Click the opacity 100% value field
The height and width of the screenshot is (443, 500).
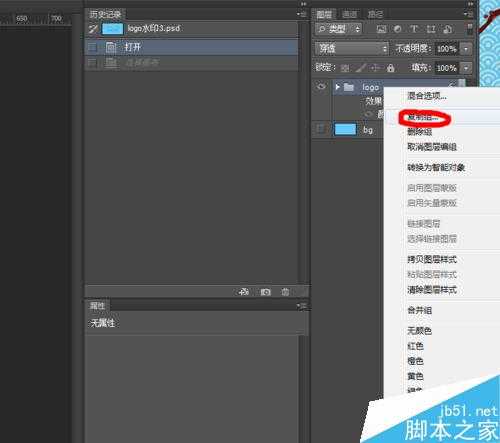[447, 49]
